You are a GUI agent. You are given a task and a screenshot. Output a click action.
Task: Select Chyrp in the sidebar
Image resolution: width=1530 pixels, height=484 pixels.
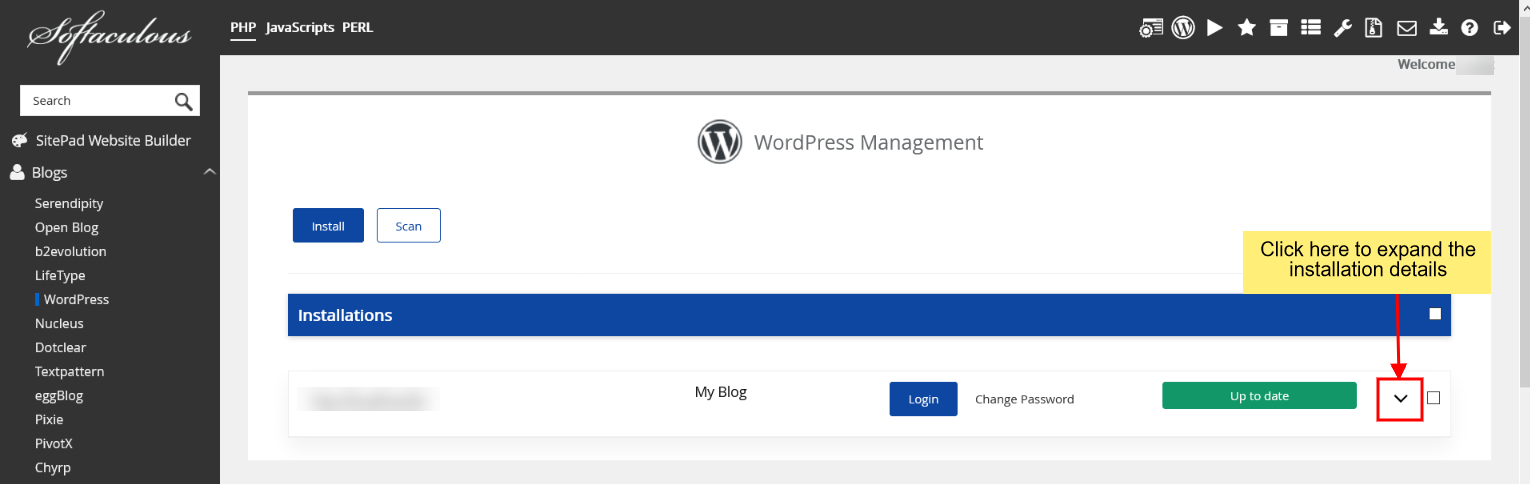(53, 467)
